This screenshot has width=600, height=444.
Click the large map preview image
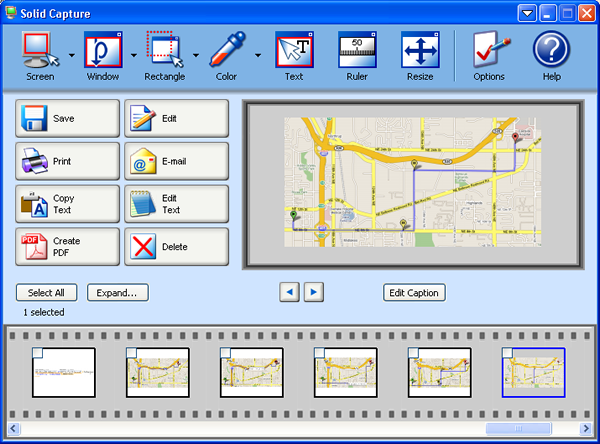pos(412,182)
